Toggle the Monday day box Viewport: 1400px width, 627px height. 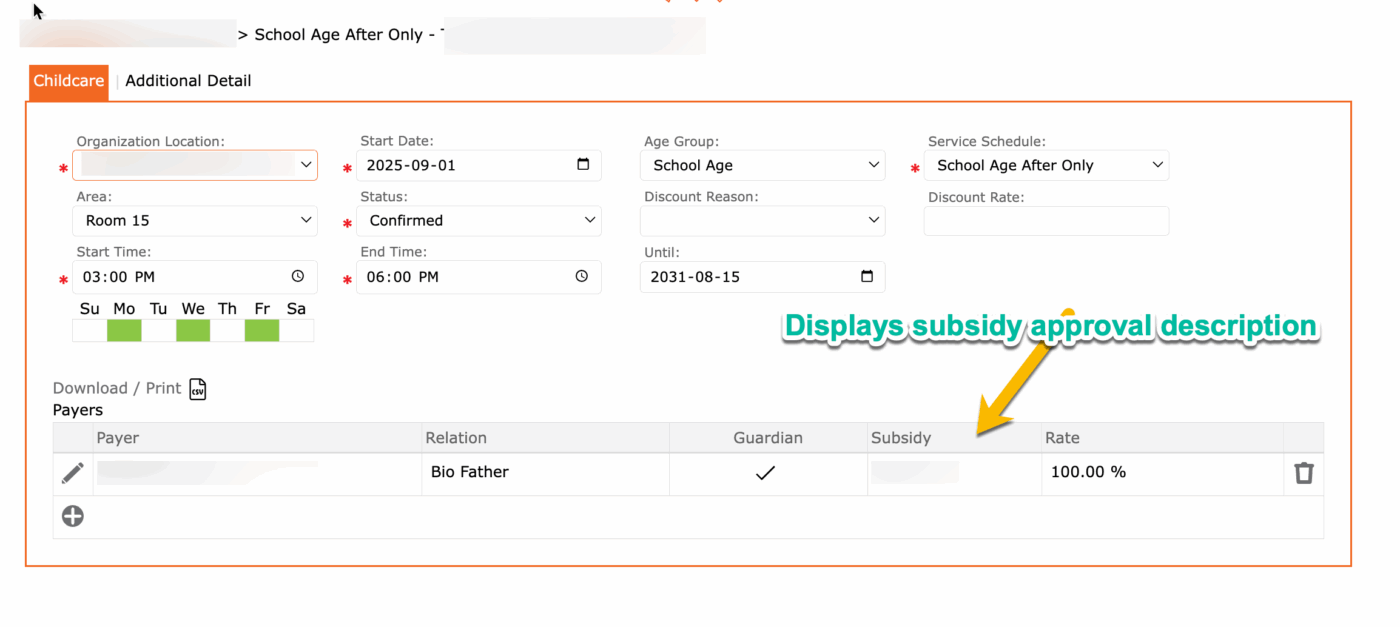(125, 330)
